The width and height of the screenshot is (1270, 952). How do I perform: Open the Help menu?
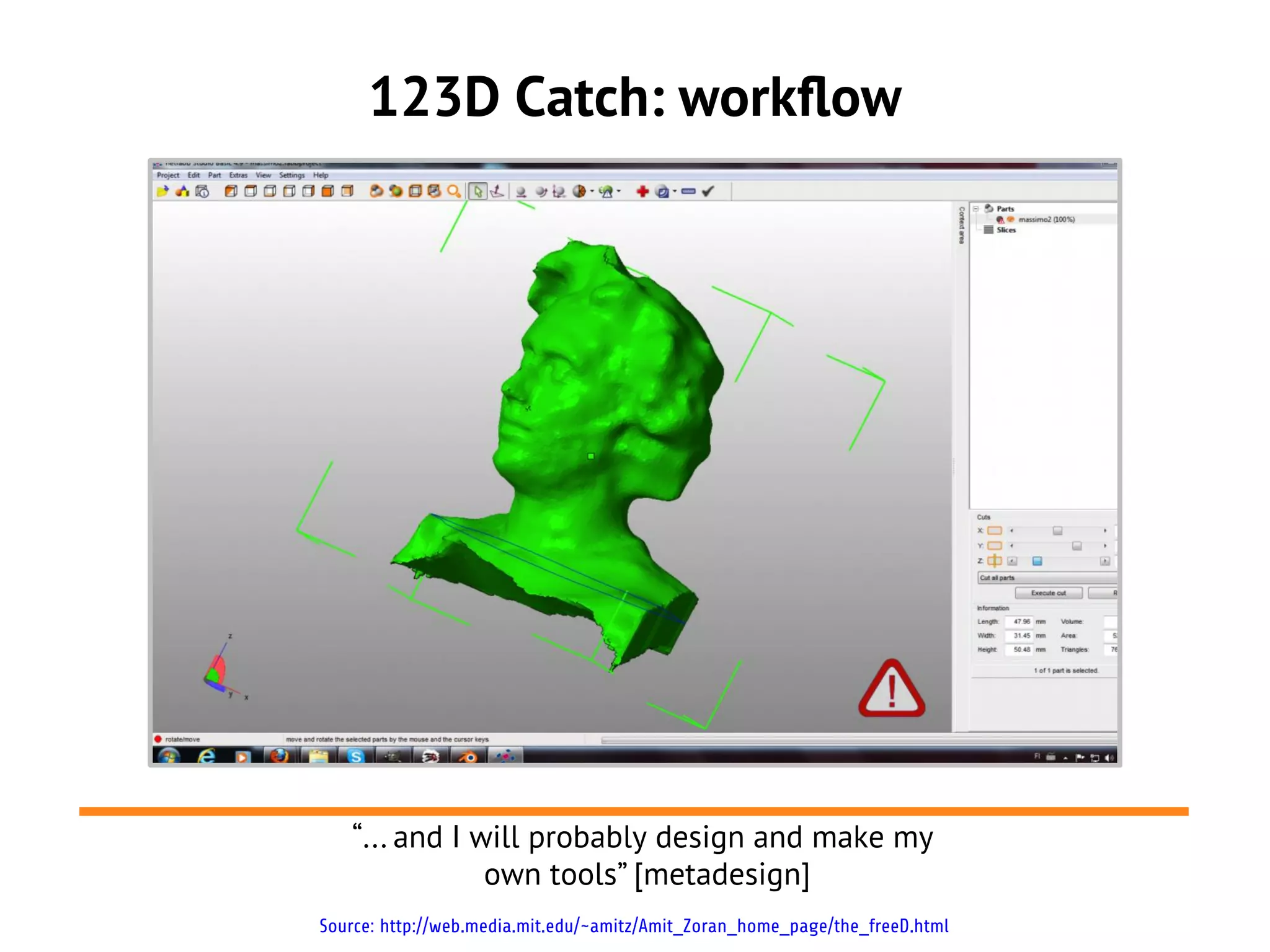coord(321,175)
